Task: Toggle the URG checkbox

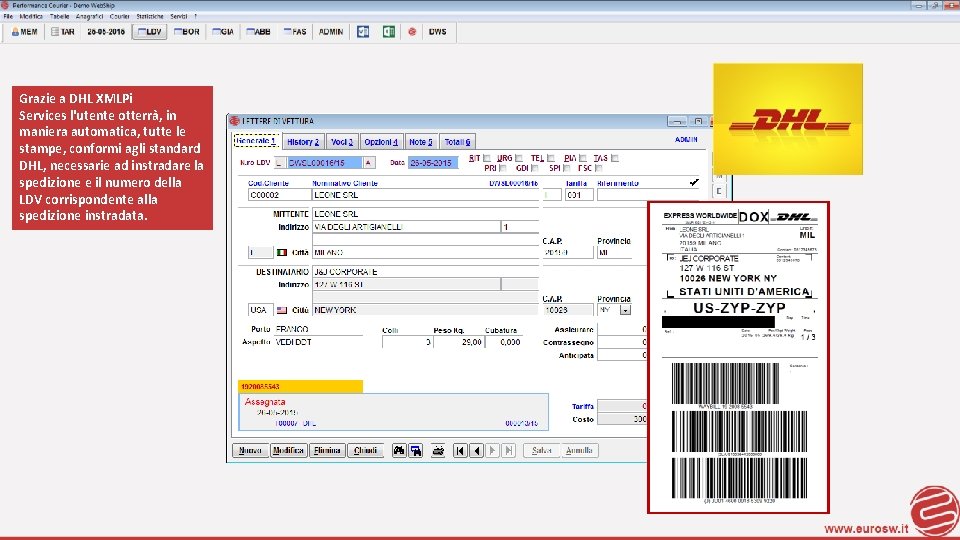Action: coord(519,158)
